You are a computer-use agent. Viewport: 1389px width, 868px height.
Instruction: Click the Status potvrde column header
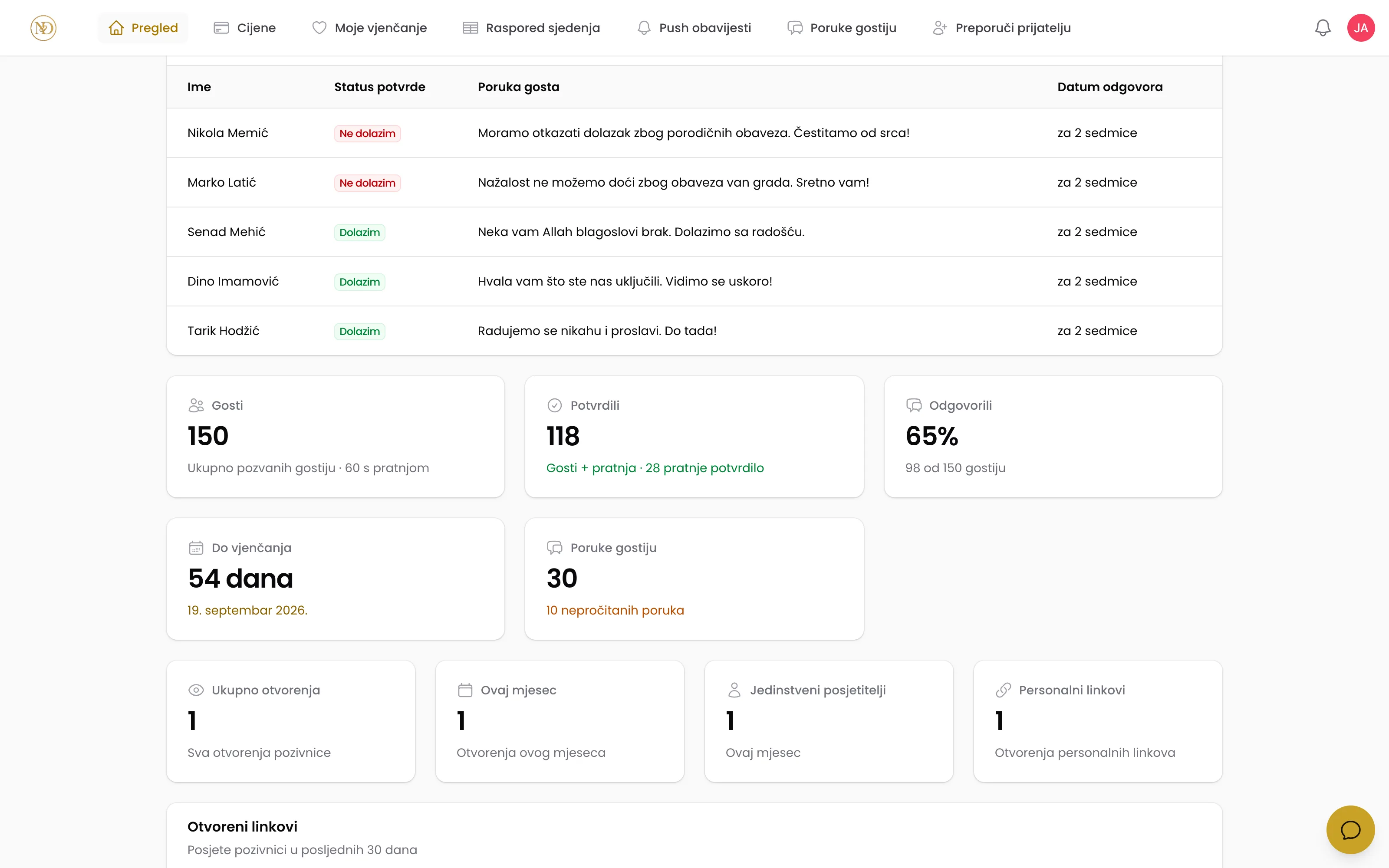pos(379,87)
